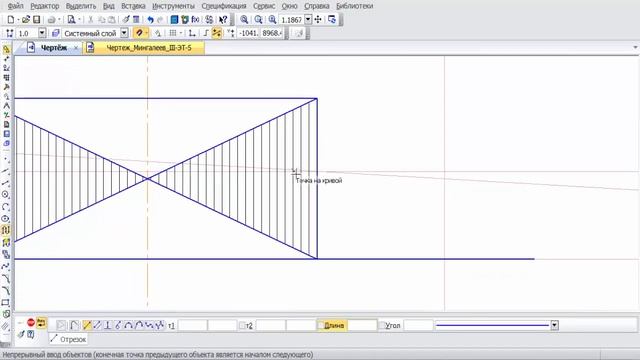Select the Arc tool in left toolbar
The image size is (640, 360).
pyautogui.click(x=6, y=207)
